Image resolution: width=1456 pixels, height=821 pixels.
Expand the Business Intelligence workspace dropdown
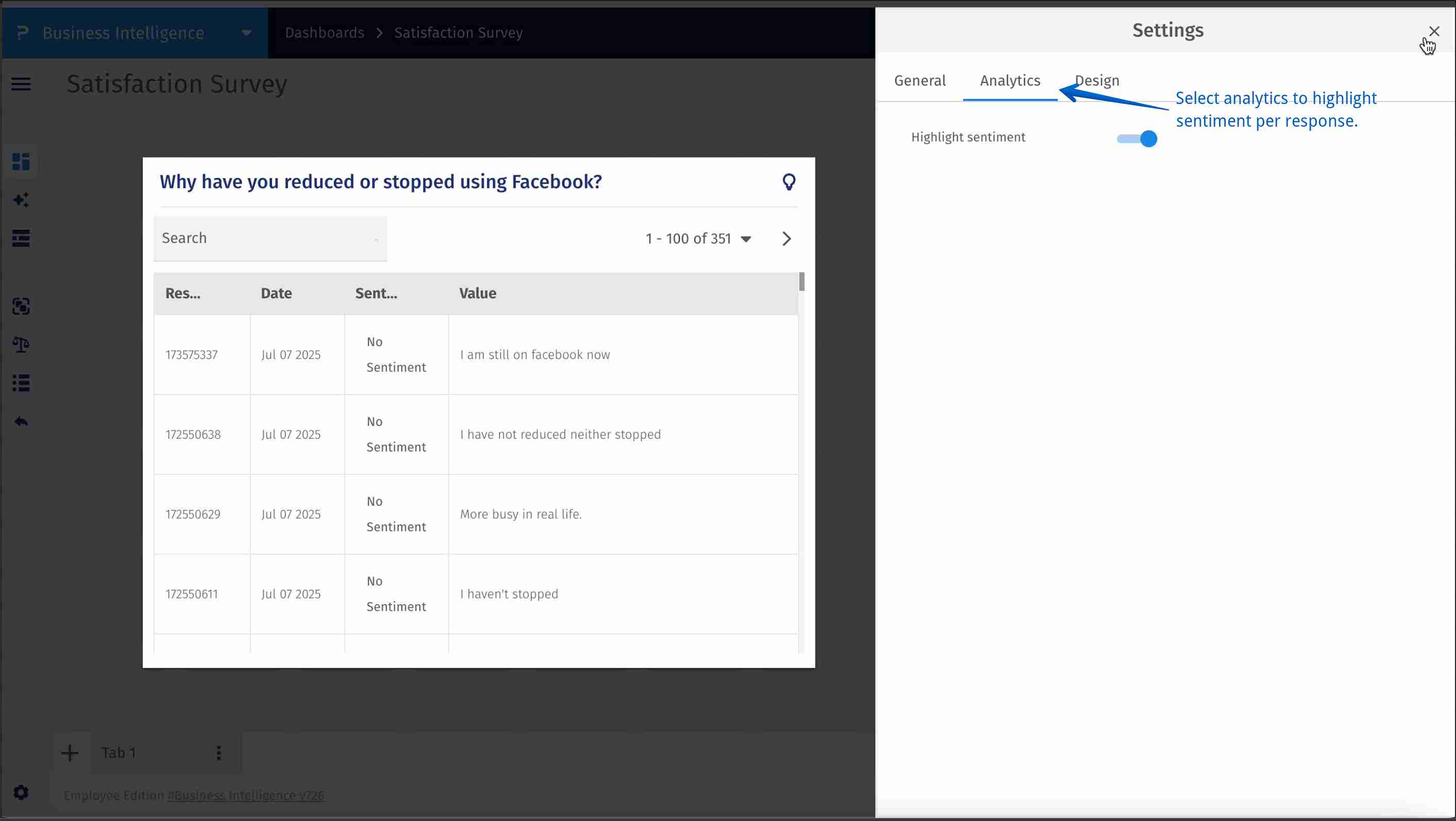pos(245,32)
